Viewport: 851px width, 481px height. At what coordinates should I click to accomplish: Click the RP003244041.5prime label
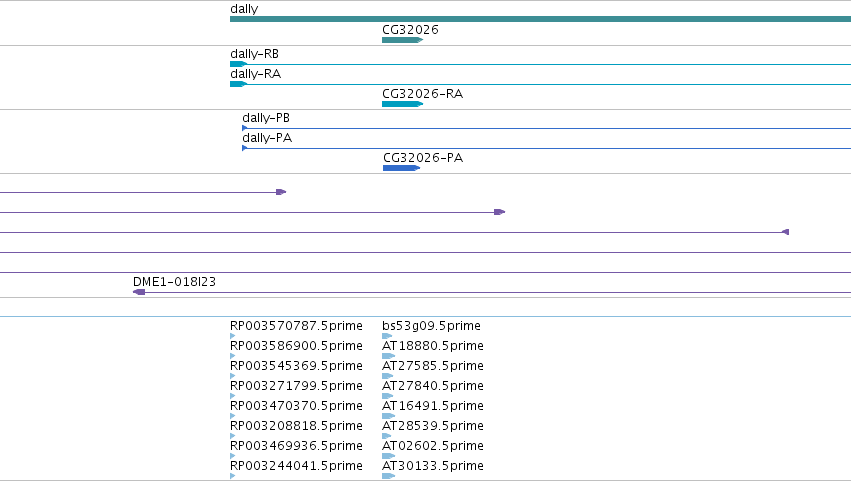pyautogui.click(x=296, y=466)
